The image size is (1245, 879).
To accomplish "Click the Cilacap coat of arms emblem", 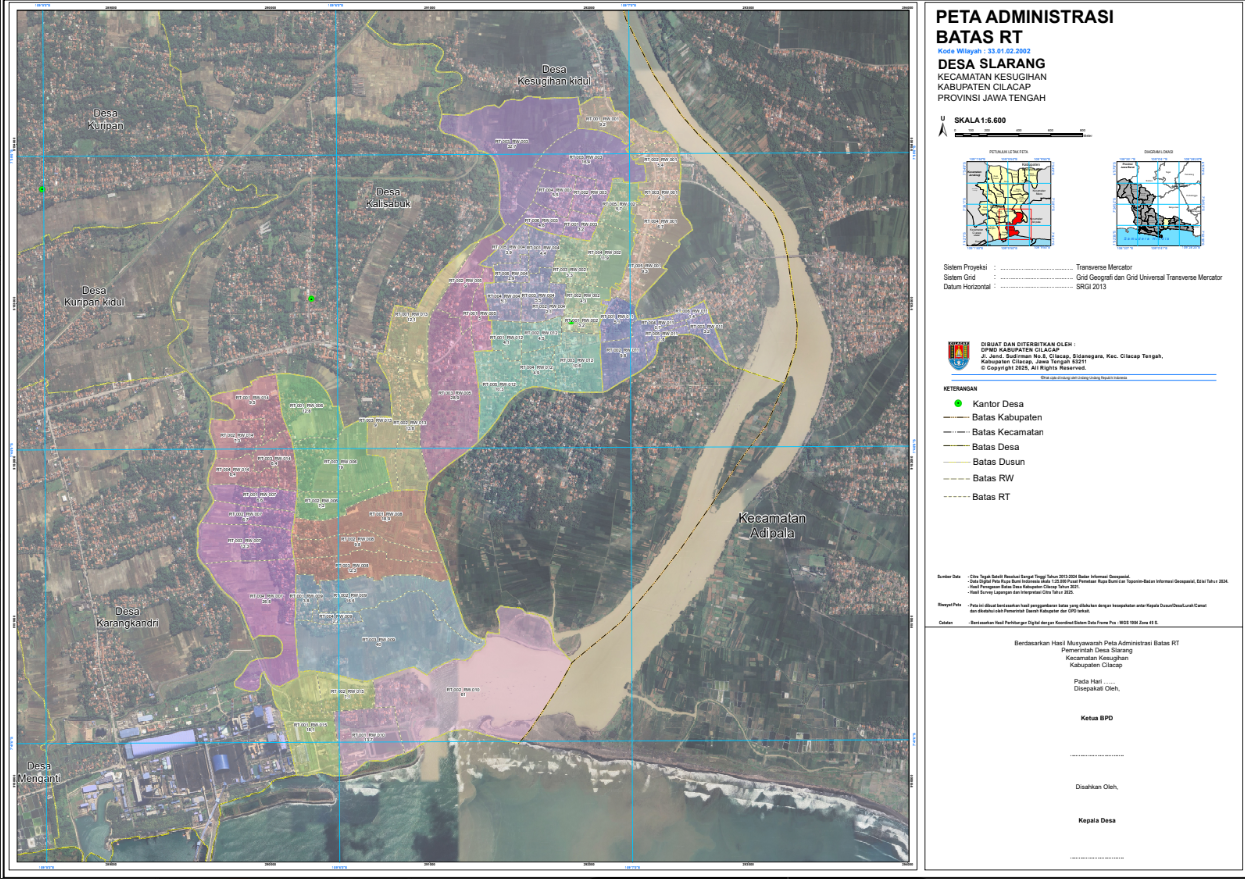I will (957, 355).
